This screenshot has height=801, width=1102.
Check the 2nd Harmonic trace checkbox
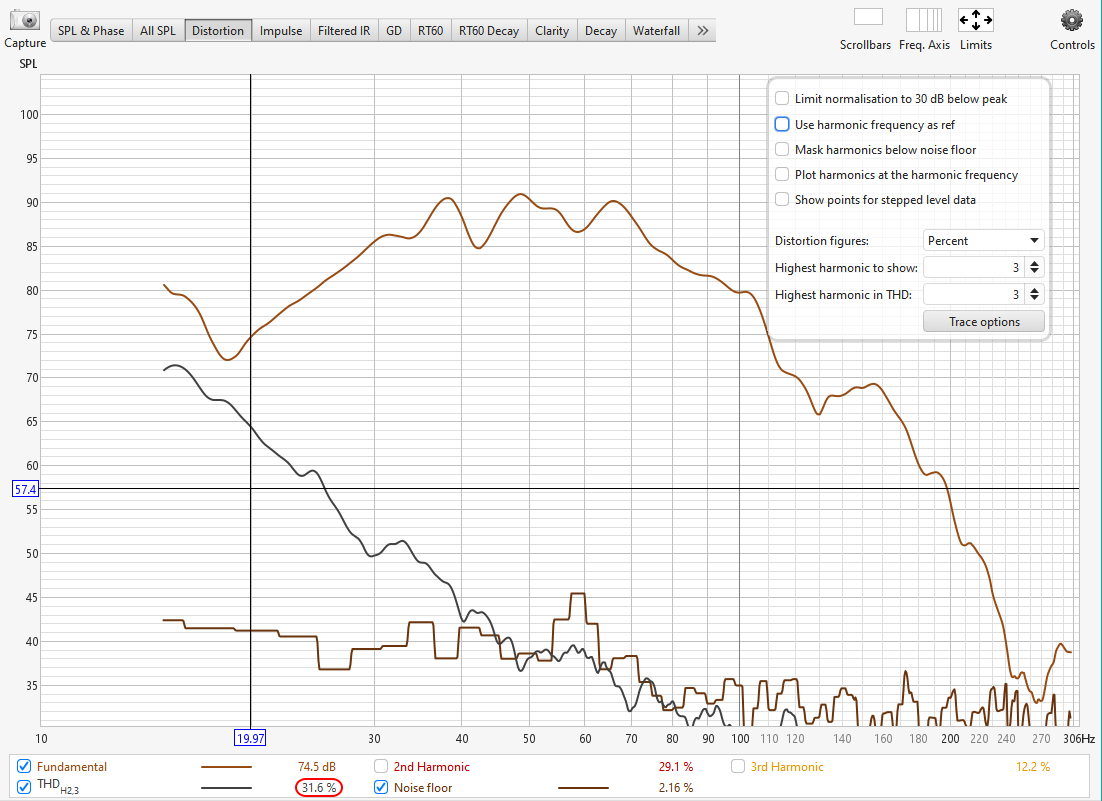pyautogui.click(x=381, y=766)
